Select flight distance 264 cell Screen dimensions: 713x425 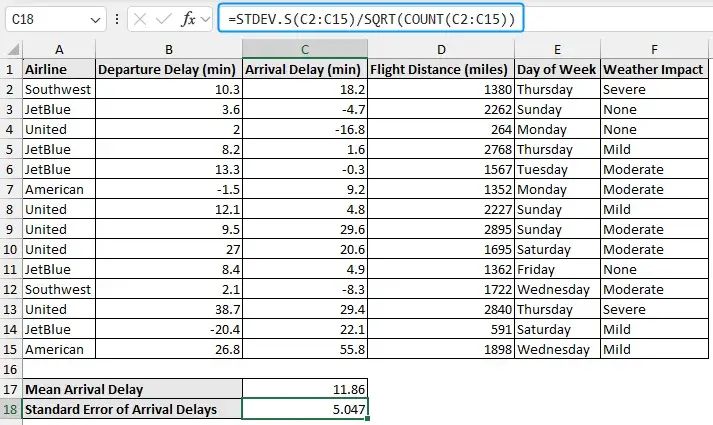pyautogui.click(x=441, y=129)
